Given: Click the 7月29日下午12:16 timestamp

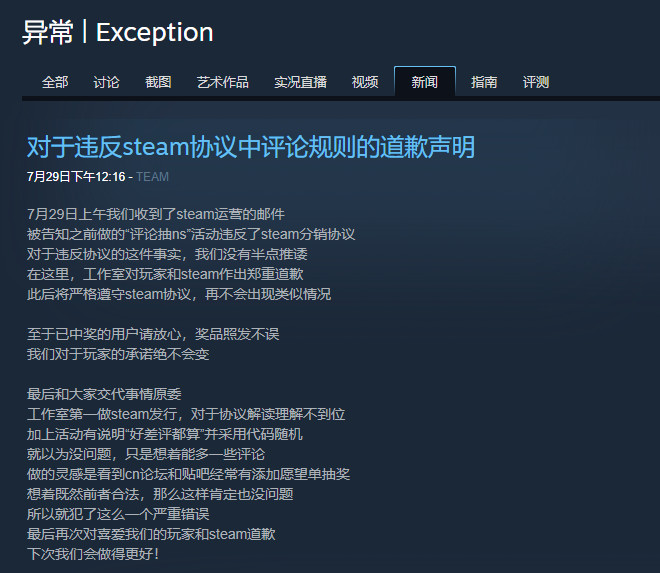Looking at the screenshot, I should coord(76,177).
